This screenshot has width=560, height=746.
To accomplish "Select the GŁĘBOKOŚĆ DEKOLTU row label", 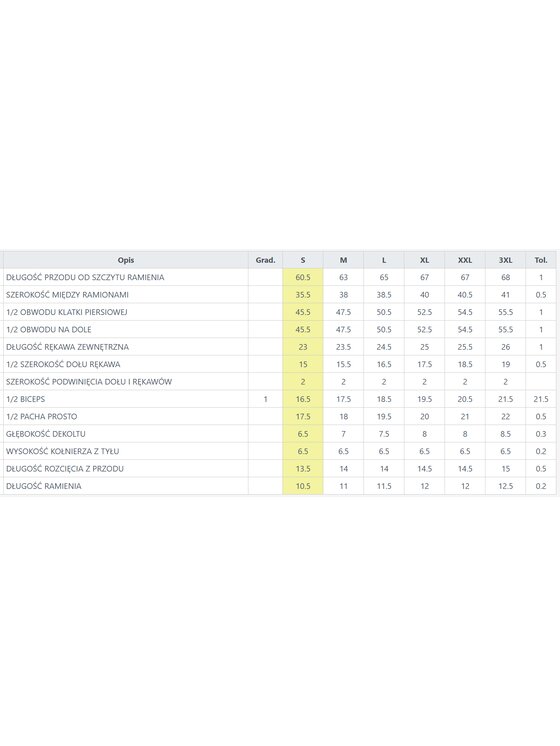I will [46, 434].
